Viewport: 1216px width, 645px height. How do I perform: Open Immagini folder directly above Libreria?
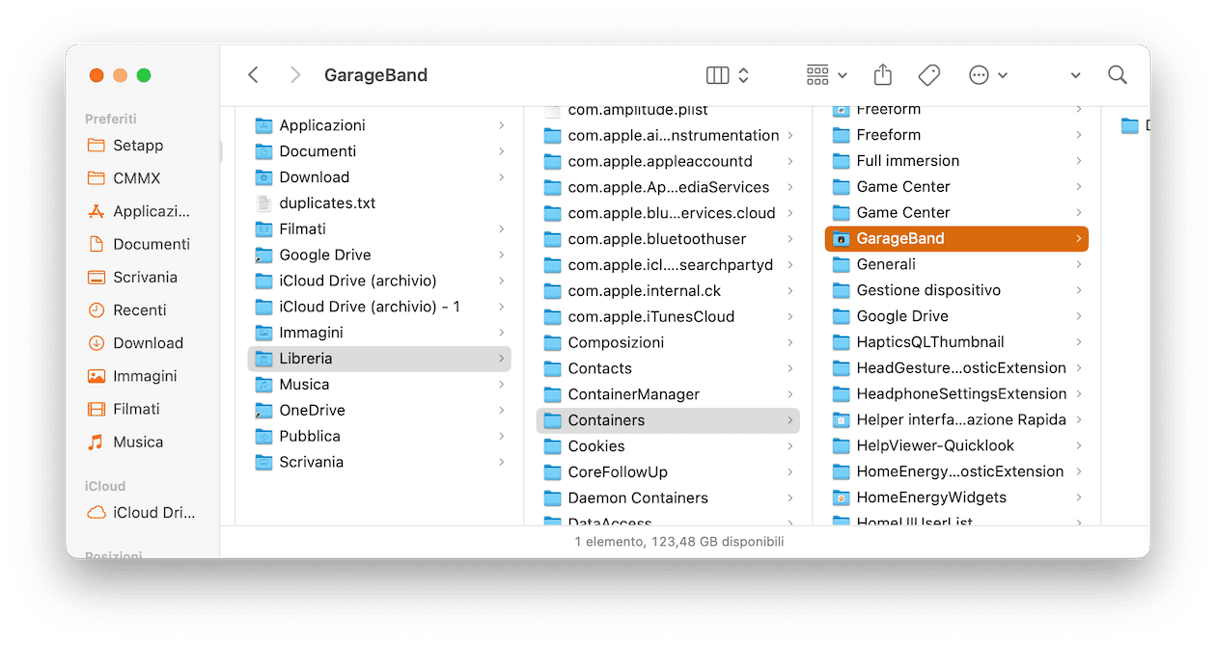(x=379, y=332)
